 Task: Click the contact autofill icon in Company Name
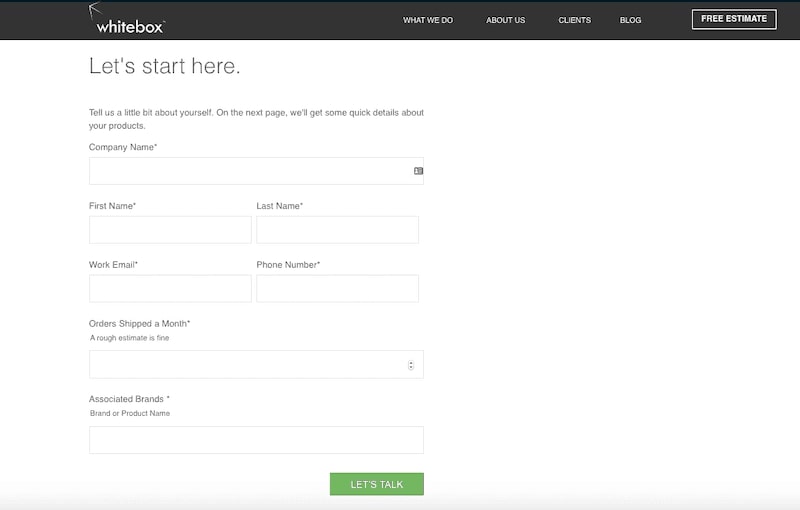(x=418, y=171)
